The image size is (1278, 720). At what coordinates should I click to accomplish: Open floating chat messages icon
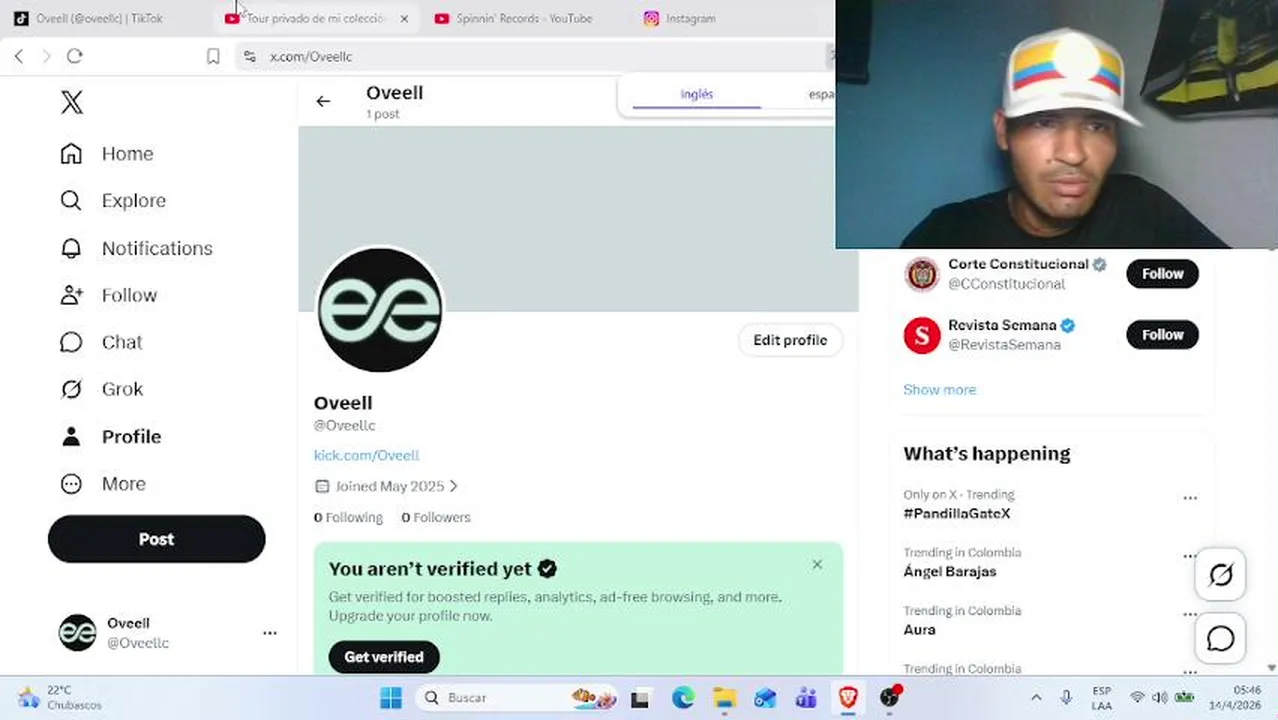coord(1220,638)
